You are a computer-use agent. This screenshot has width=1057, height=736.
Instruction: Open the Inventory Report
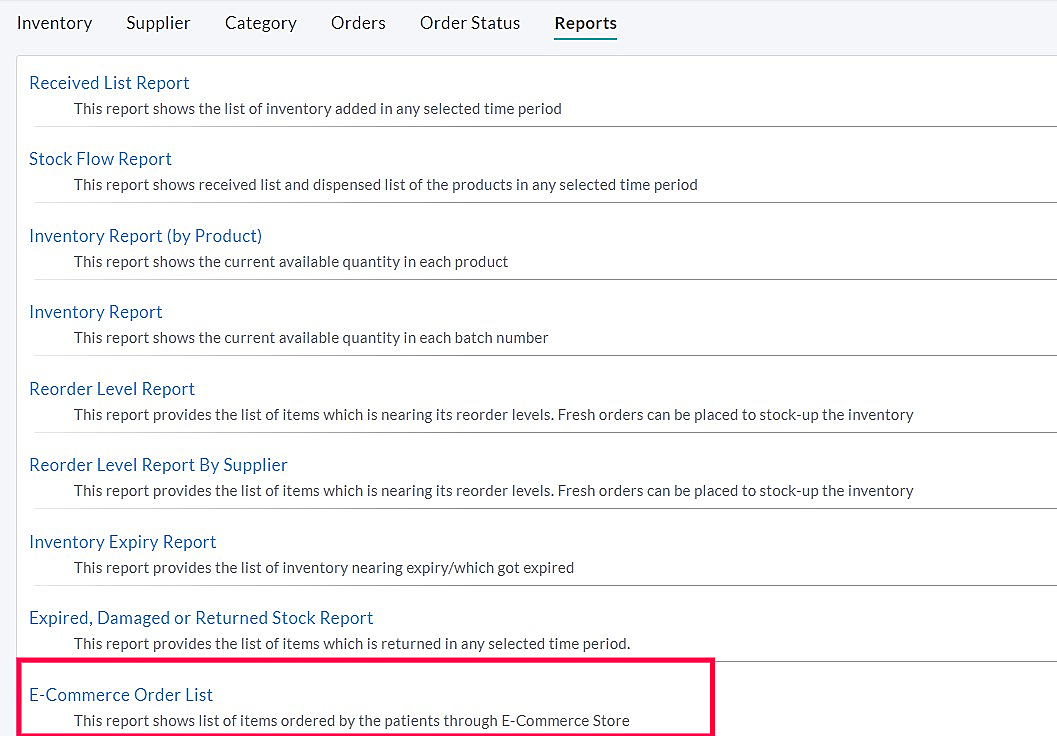pyautogui.click(x=95, y=312)
